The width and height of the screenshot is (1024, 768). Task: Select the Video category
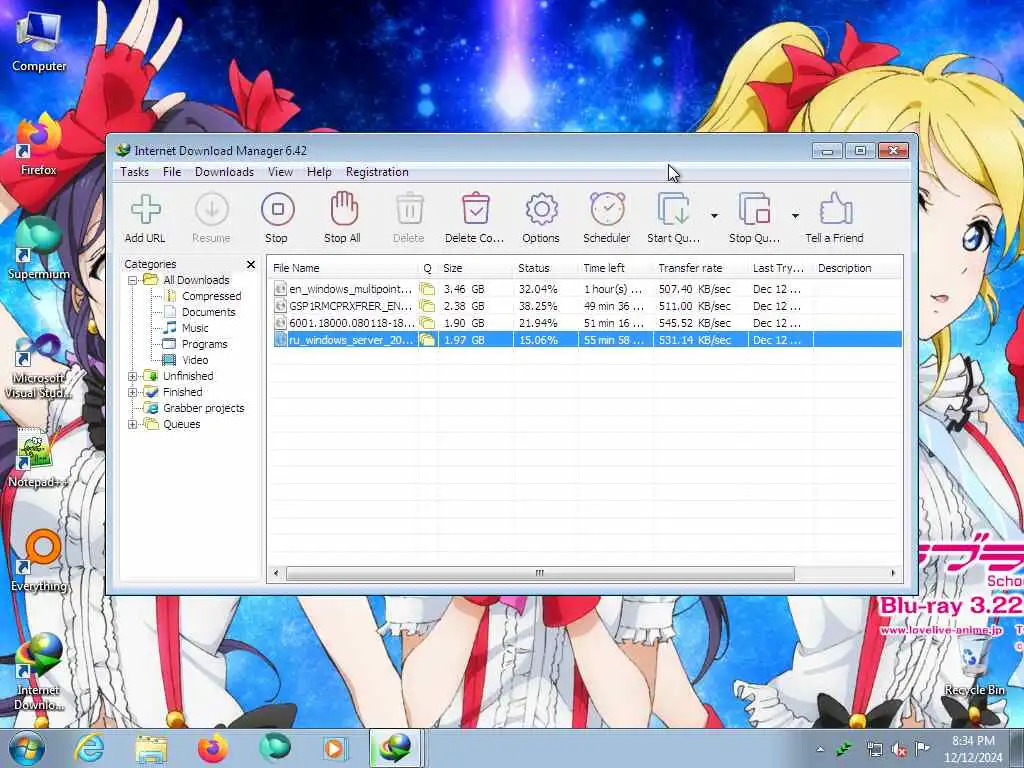(x=195, y=360)
